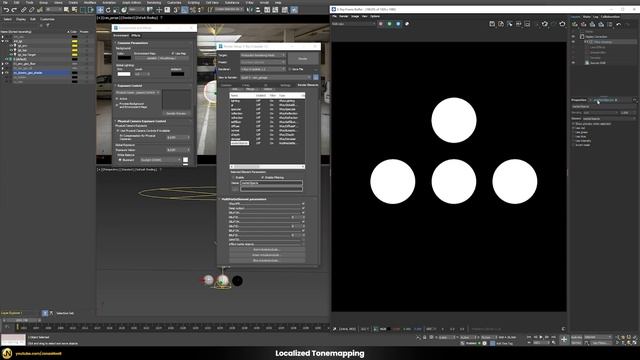Click the play animation button
The width and height of the screenshot is (640, 360).
coord(541,337)
